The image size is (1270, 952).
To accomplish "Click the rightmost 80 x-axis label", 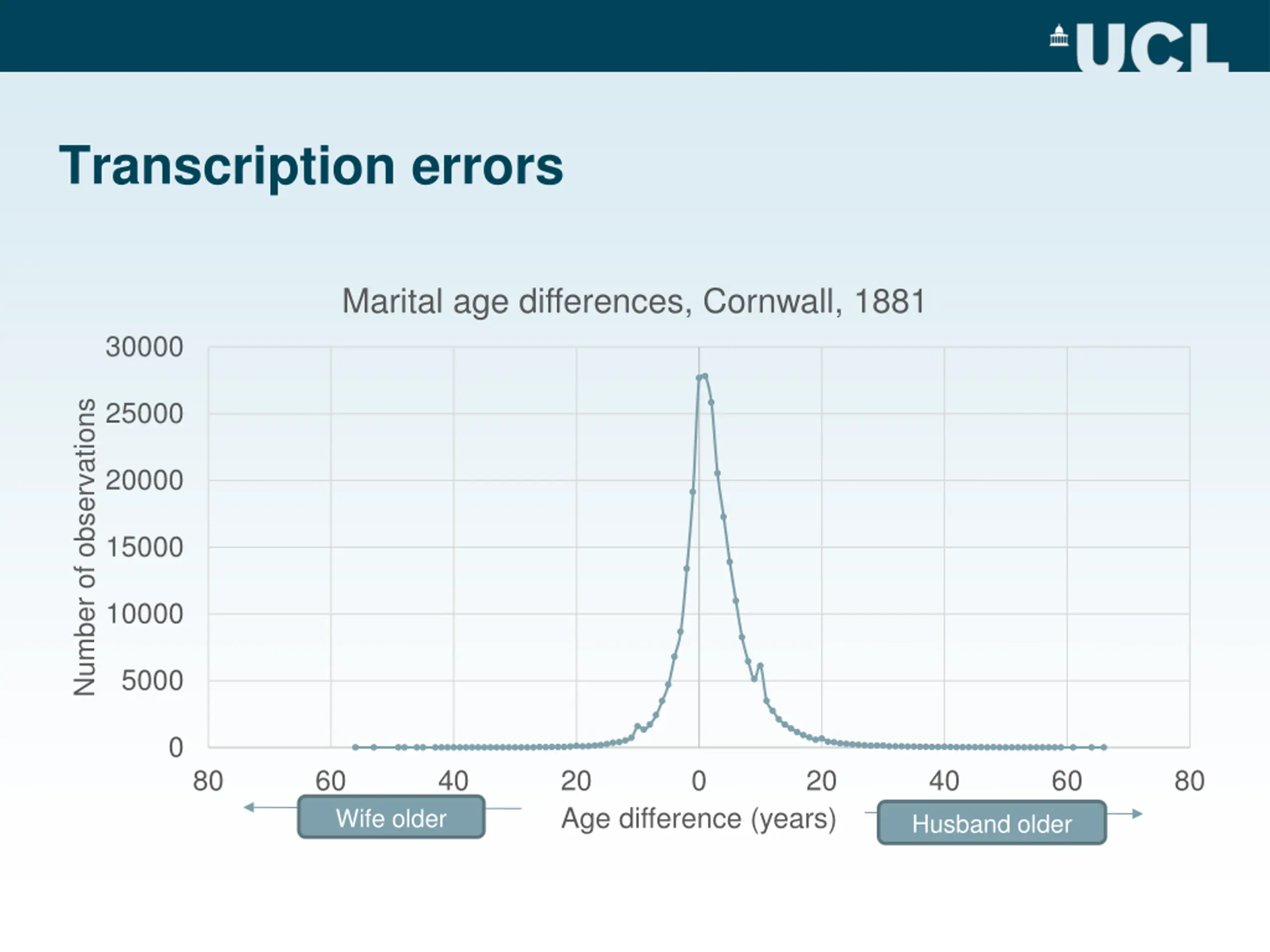I will [1190, 781].
